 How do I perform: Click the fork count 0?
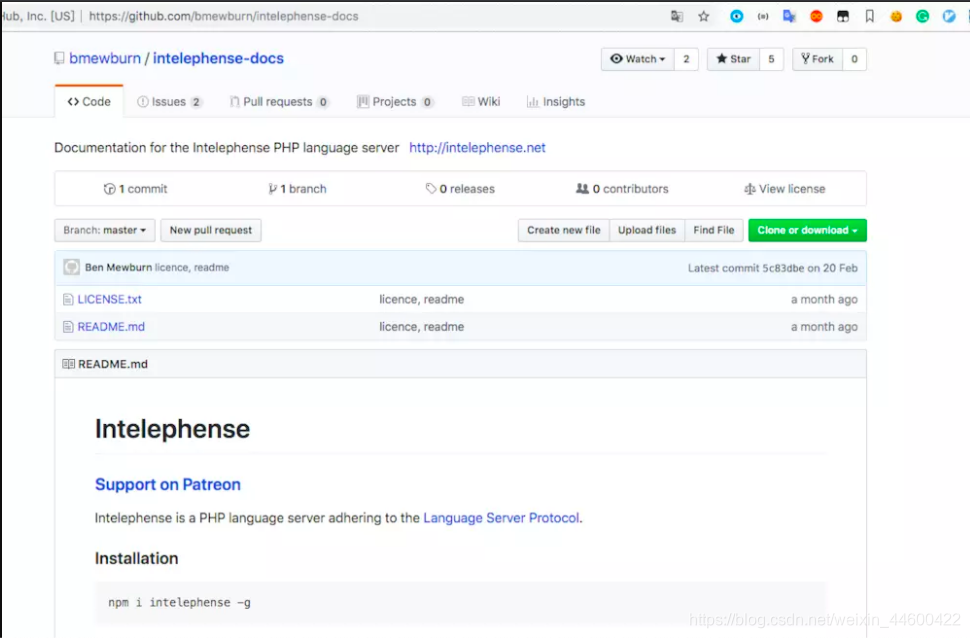click(854, 59)
